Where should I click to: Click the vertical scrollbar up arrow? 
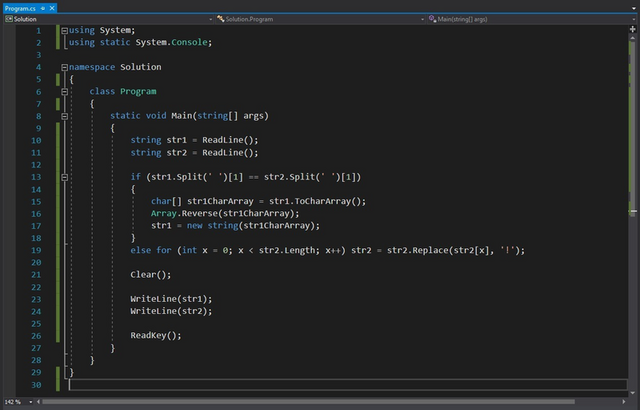(x=633, y=38)
